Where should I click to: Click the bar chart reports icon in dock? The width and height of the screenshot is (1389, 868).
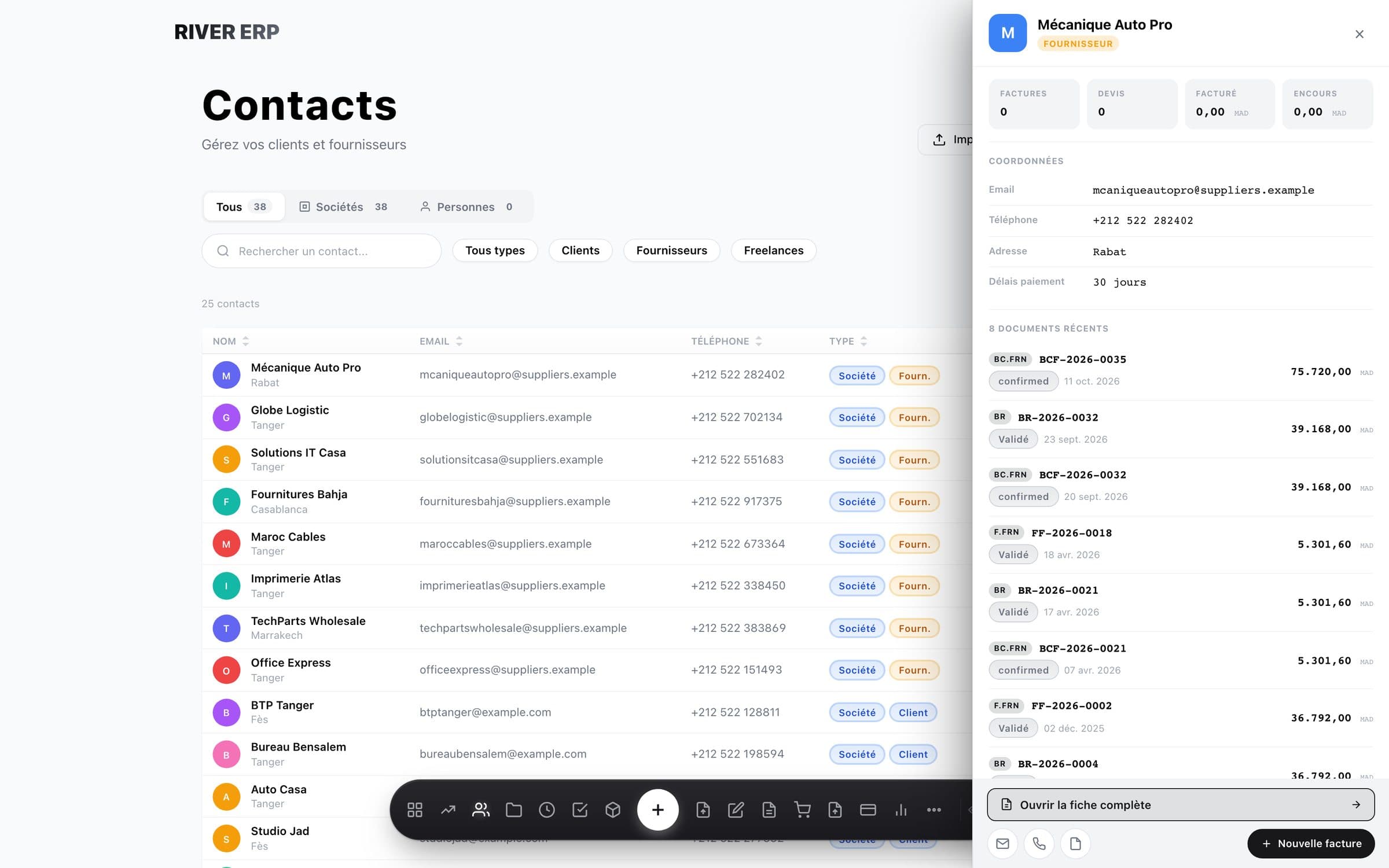coord(901,810)
